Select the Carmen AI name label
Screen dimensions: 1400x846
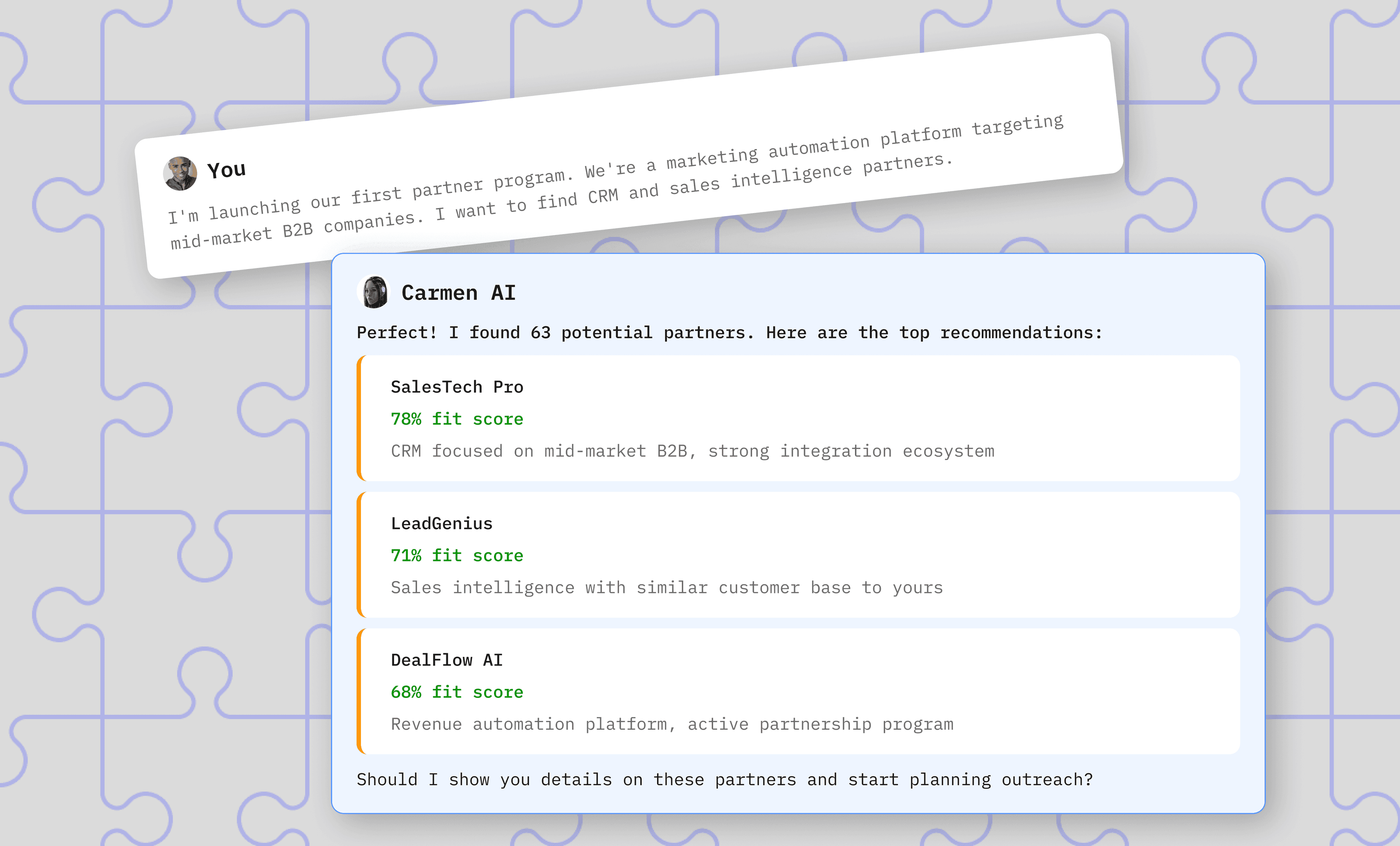[x=458, y=293]
